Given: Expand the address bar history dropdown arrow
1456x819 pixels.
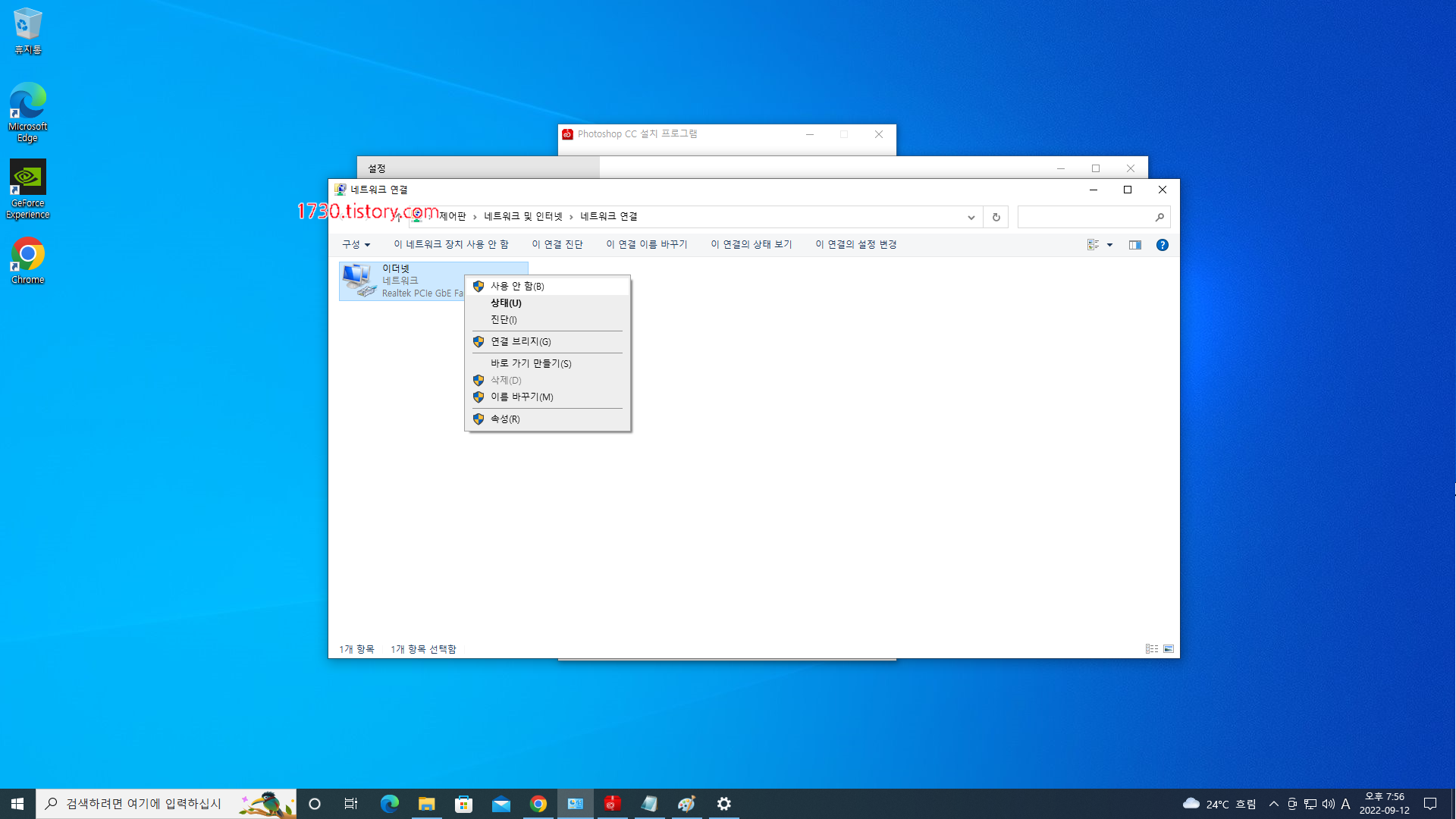Looking at the screenshot, I should pyautogui.click(x=971, y=217).
